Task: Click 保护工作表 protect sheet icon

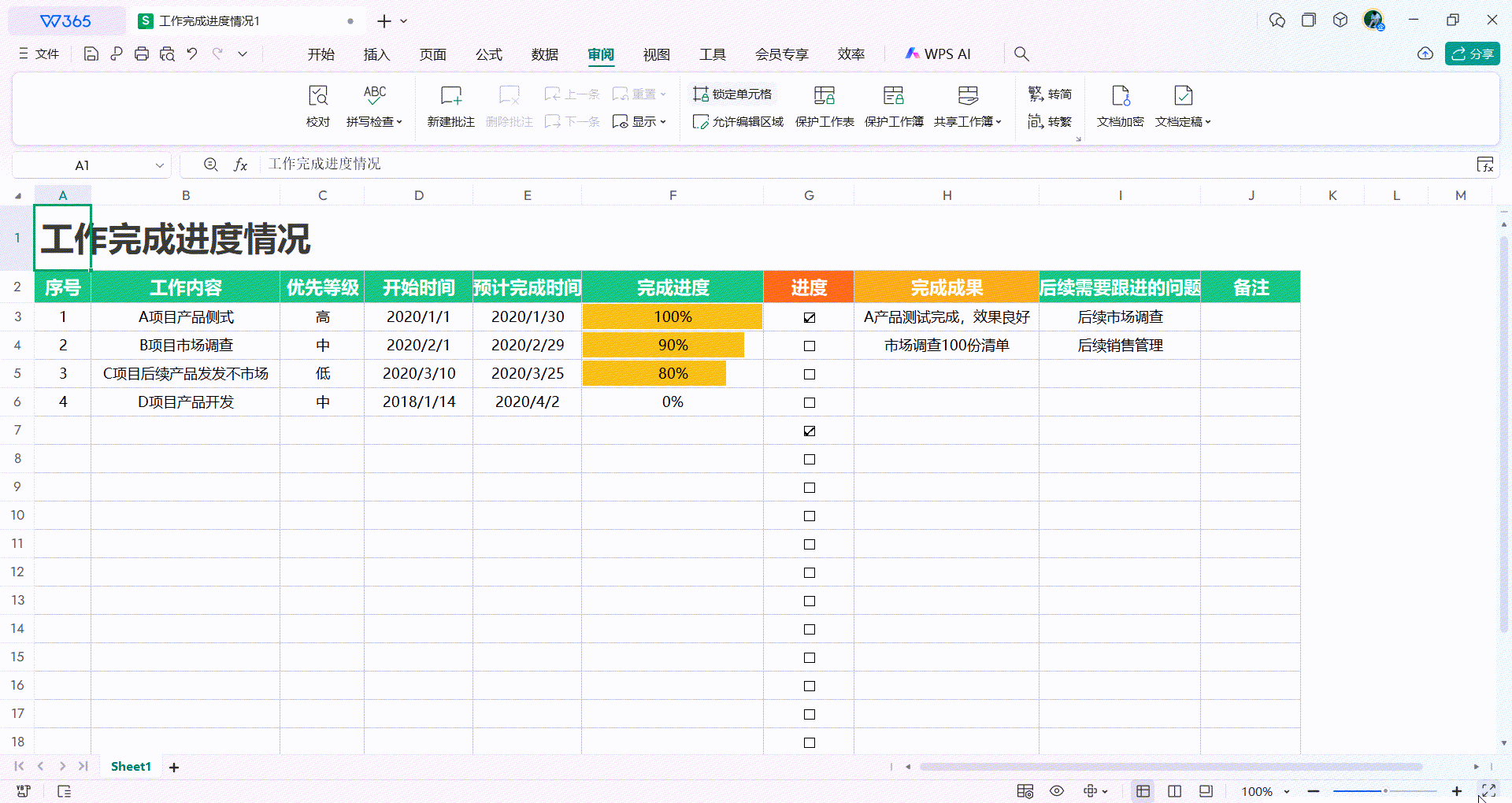Action: click(825, 106)
